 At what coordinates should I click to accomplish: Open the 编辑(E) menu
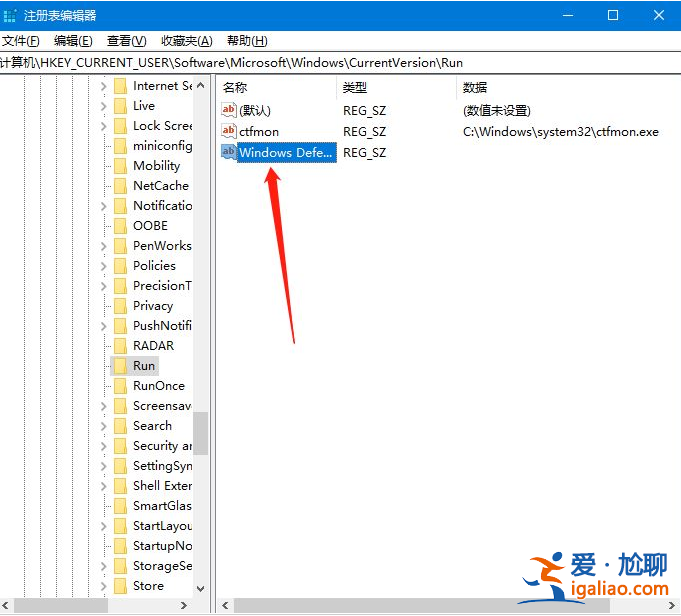tap(73, 41)
